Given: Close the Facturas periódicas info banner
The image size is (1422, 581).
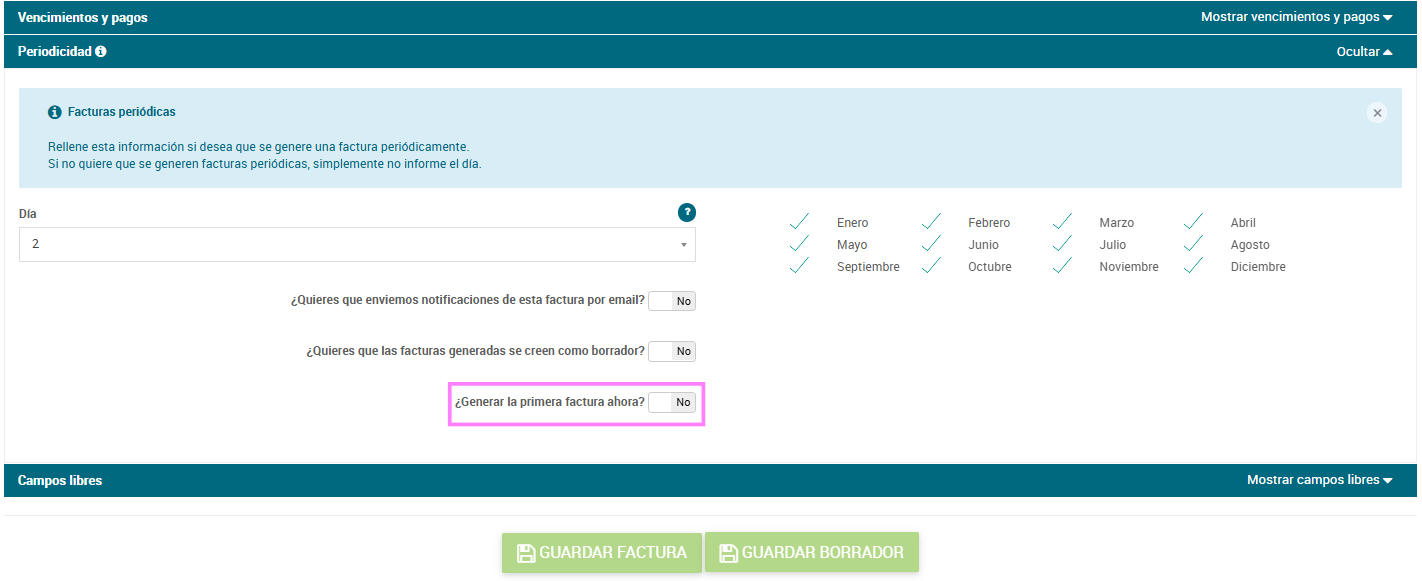Looking at the screenshot, I should pyautogui.click(x=1377, y=113).
